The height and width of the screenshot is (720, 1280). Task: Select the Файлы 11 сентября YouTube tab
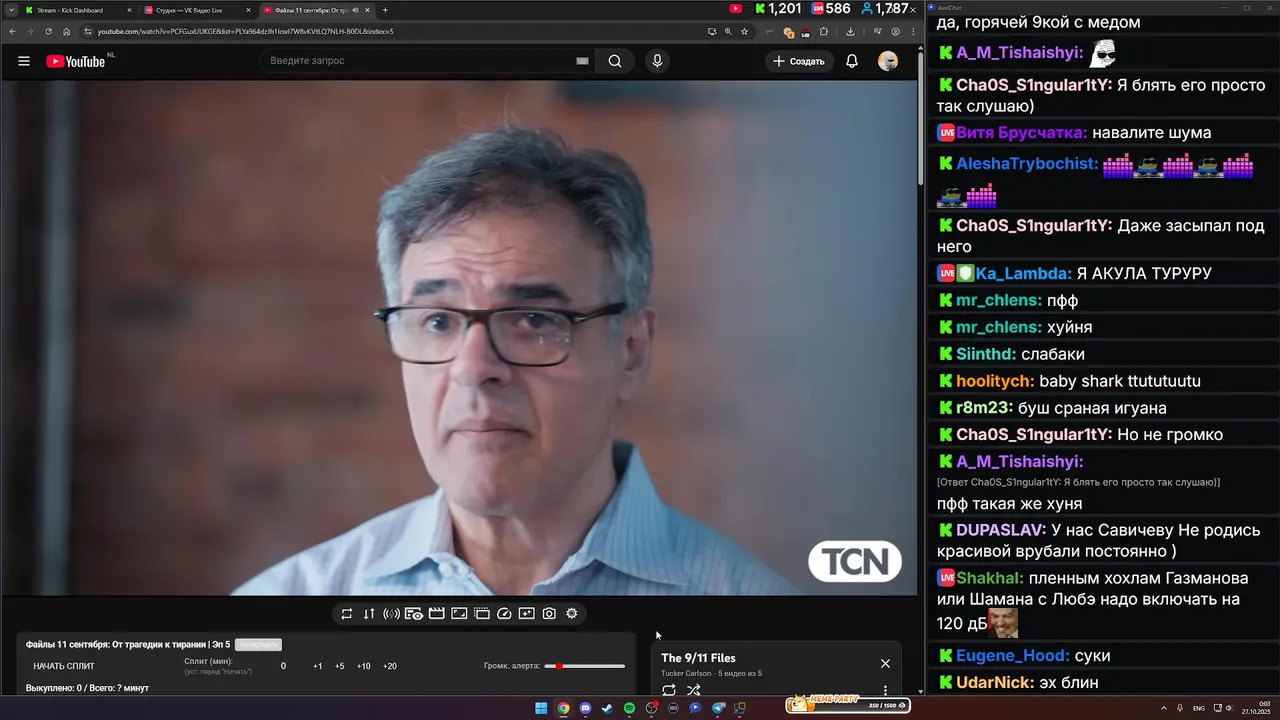click(x=316, y=10)
